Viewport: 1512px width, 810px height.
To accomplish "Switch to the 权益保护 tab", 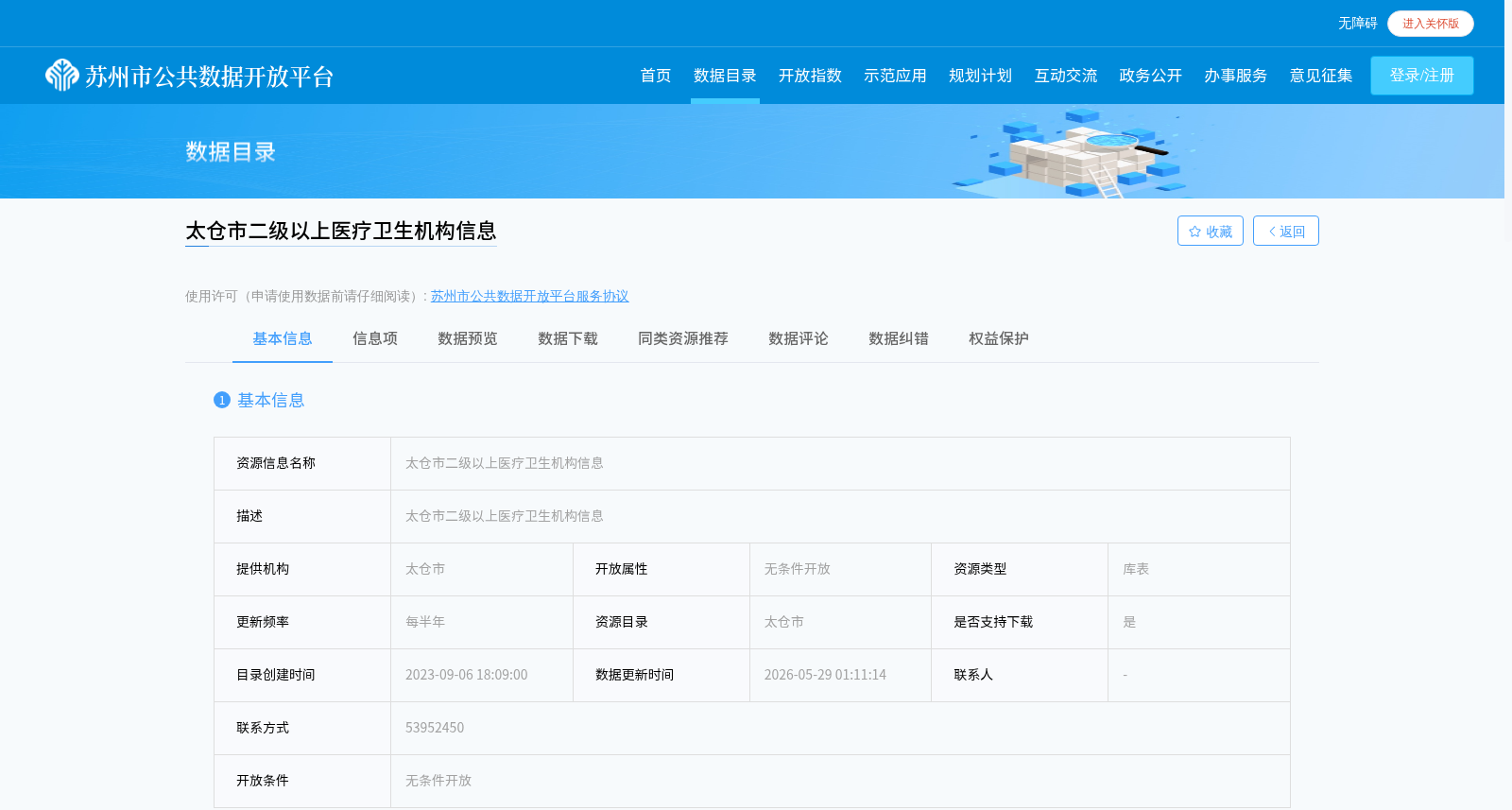I will point(998,338).
